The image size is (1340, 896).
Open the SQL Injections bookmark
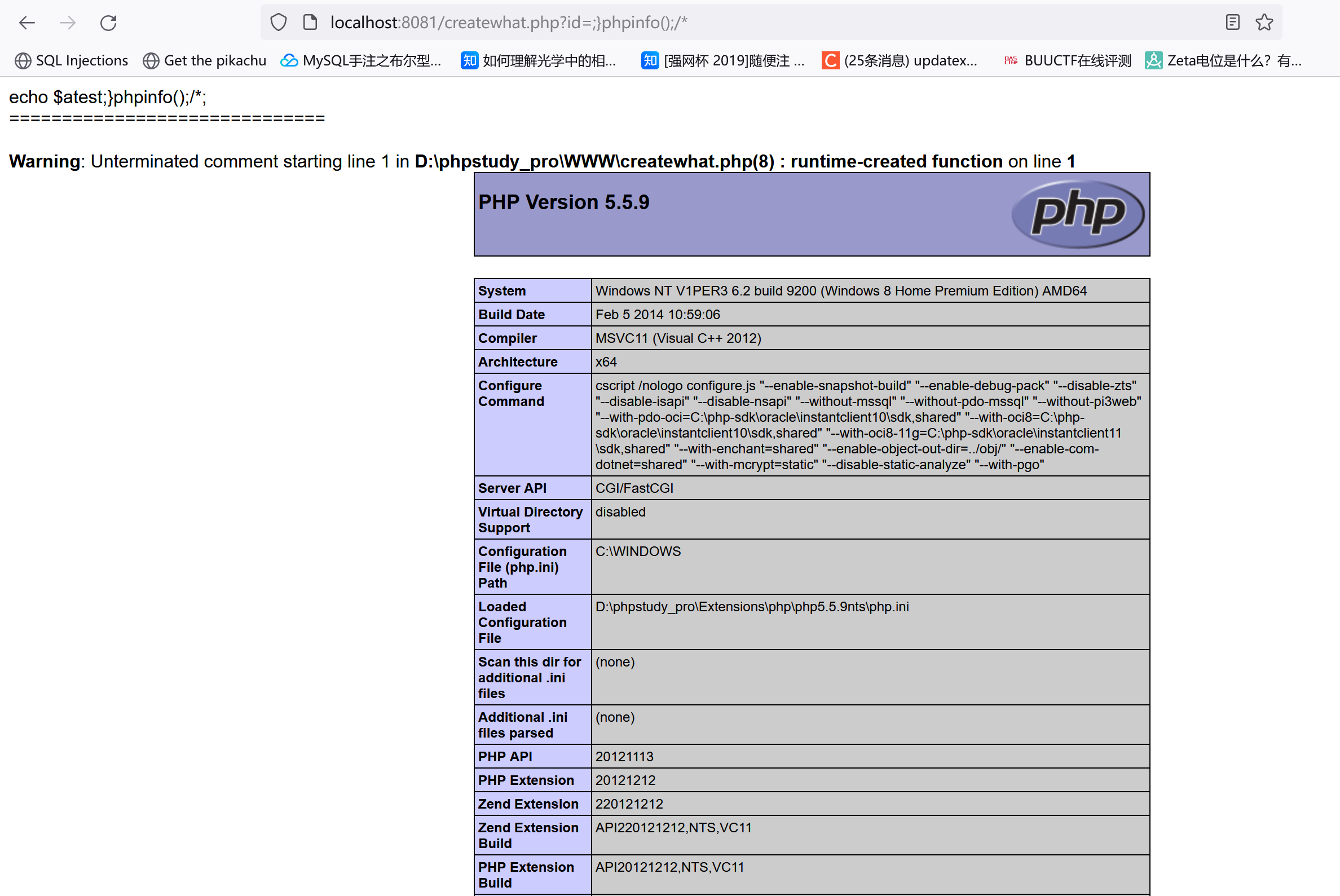[72, 60]
